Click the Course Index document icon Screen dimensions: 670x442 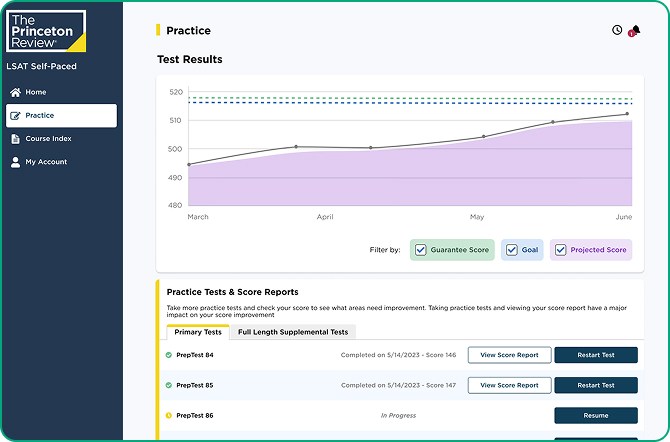point(15,139)
